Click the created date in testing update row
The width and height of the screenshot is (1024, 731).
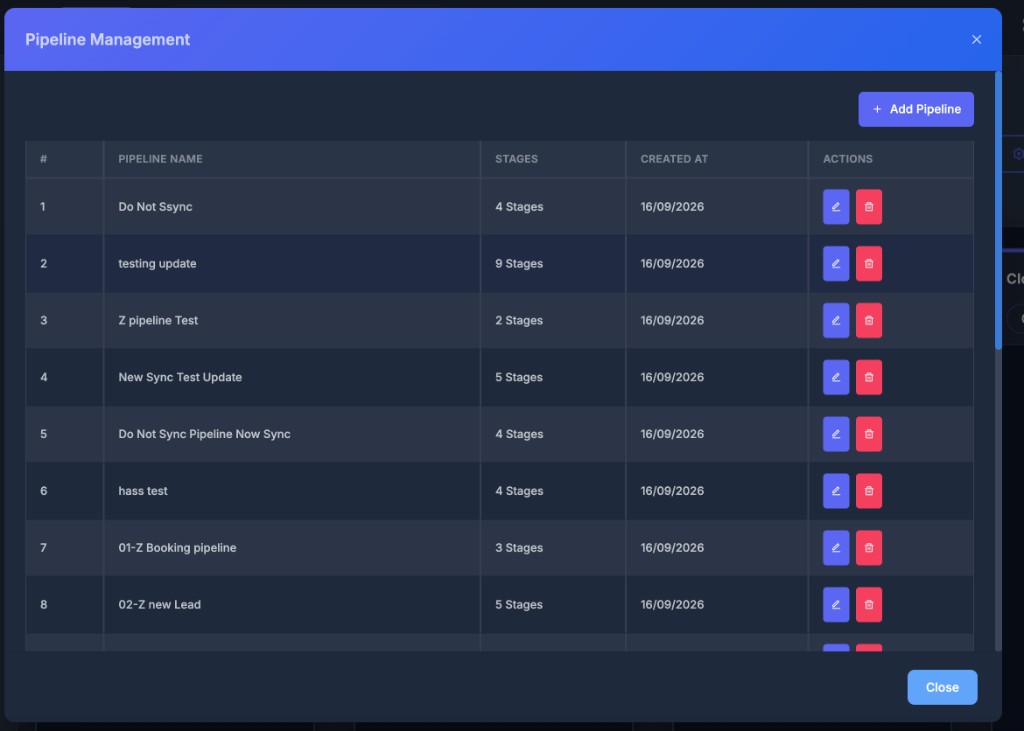[672, 263]
